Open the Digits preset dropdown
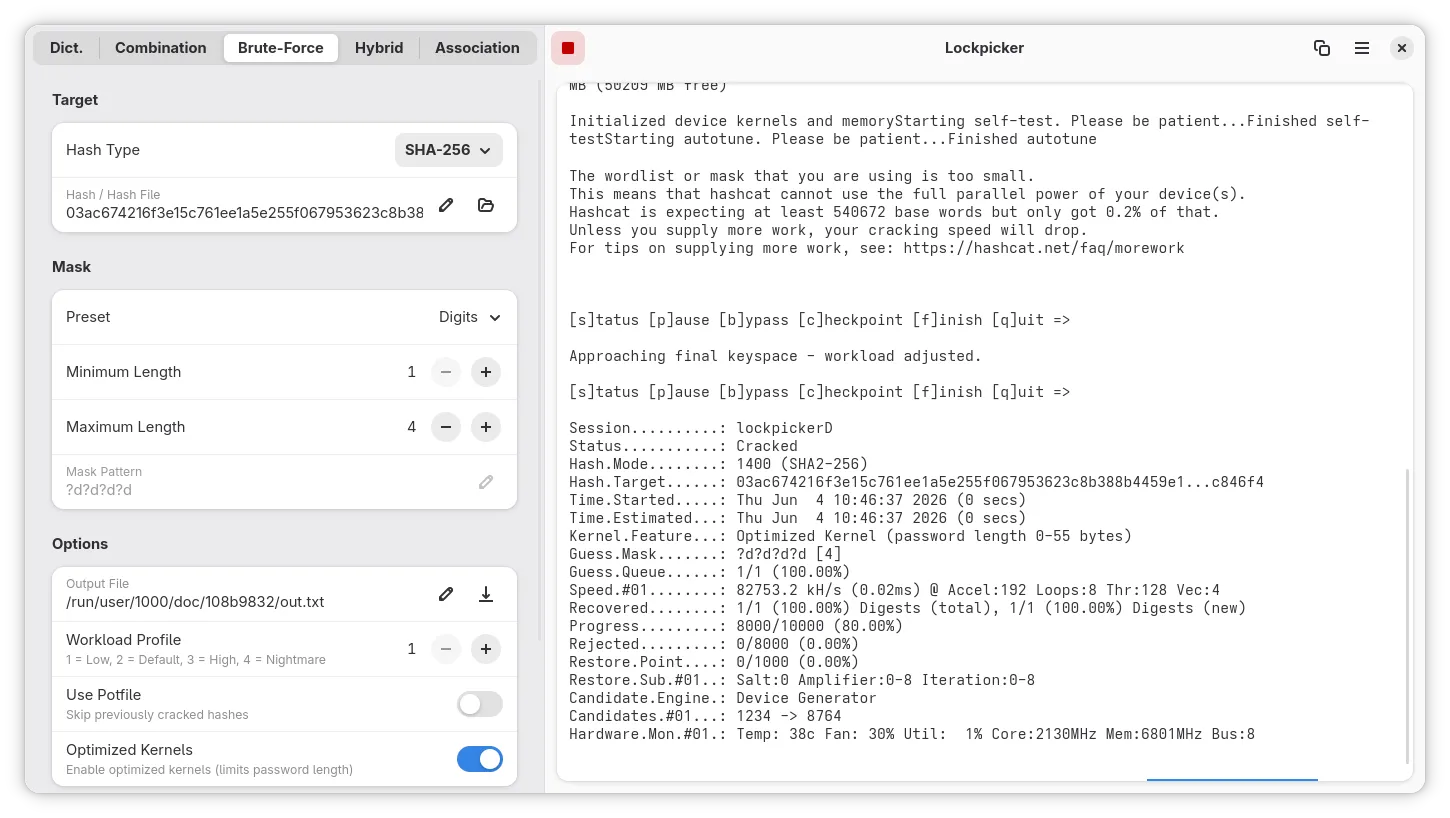This screenshot has height=818, width=1450. pyautogui.click(x=469, y=317)
